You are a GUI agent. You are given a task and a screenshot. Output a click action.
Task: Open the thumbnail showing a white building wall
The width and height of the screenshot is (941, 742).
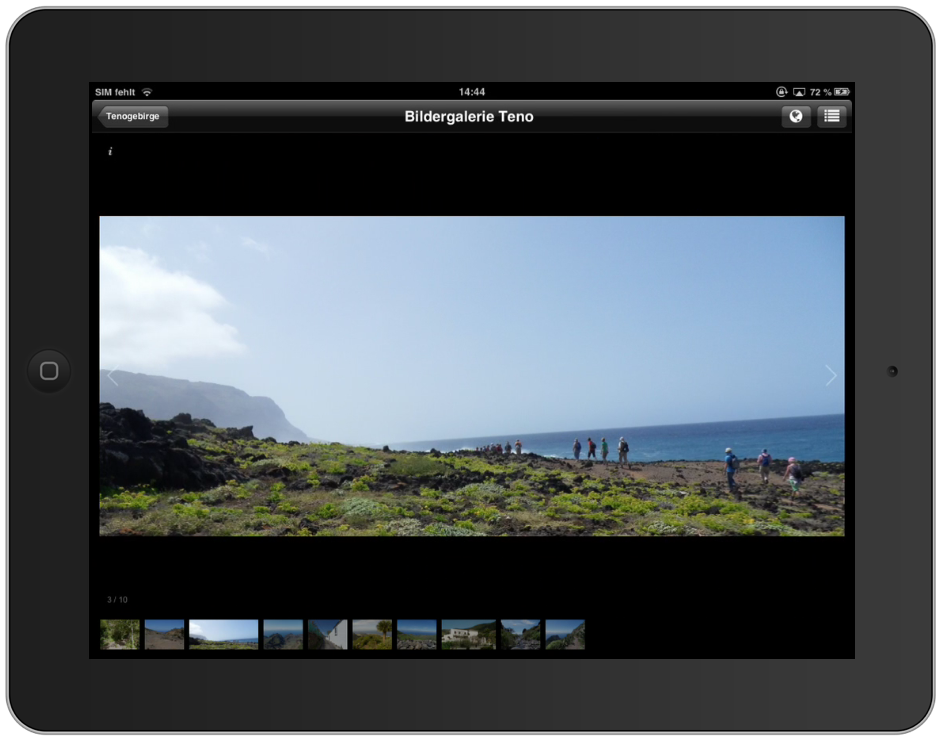point(328,635)
